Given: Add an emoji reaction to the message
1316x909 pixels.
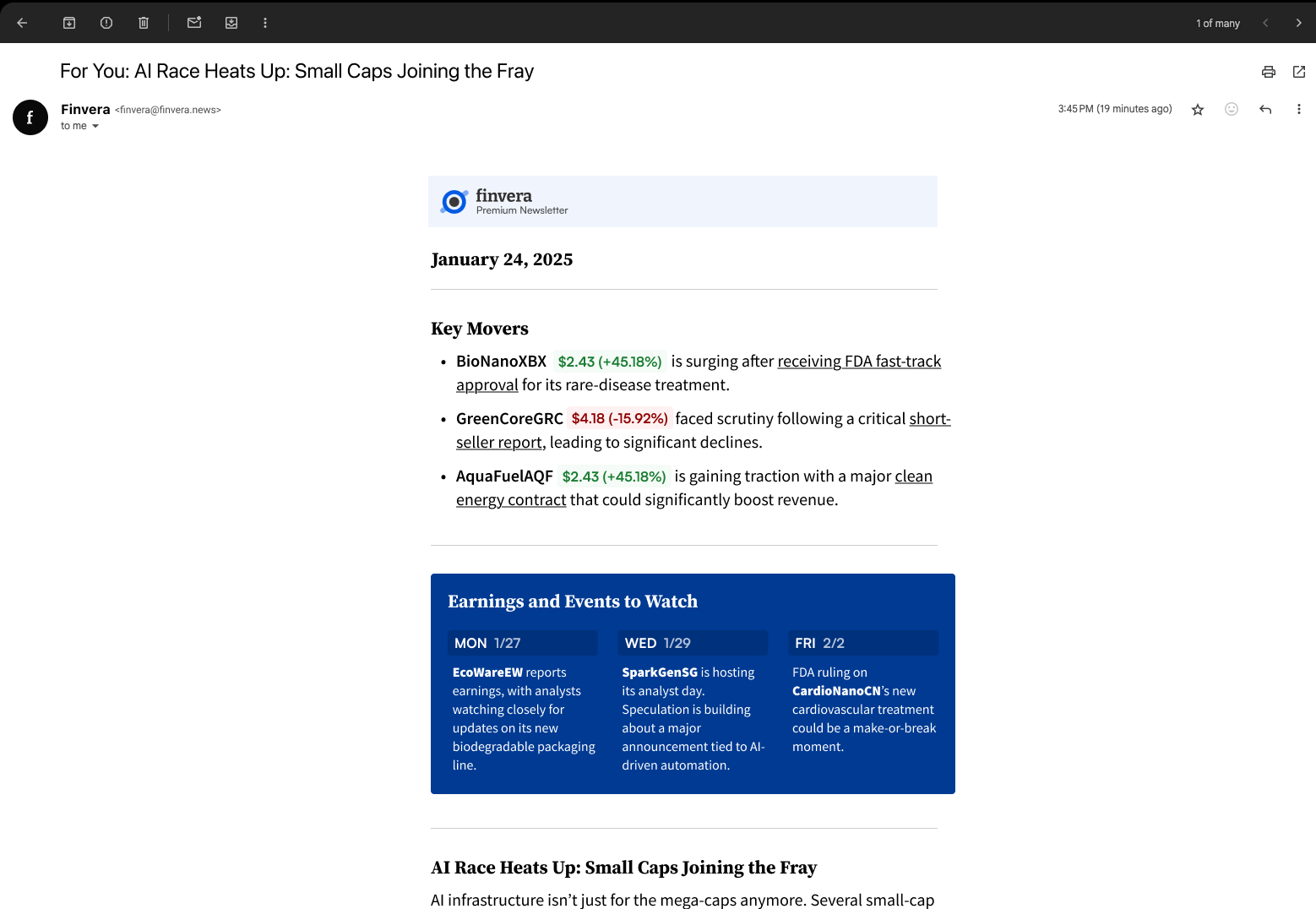Looking at the screenshot, I should pyautogui.click(x=1231, y=109).
